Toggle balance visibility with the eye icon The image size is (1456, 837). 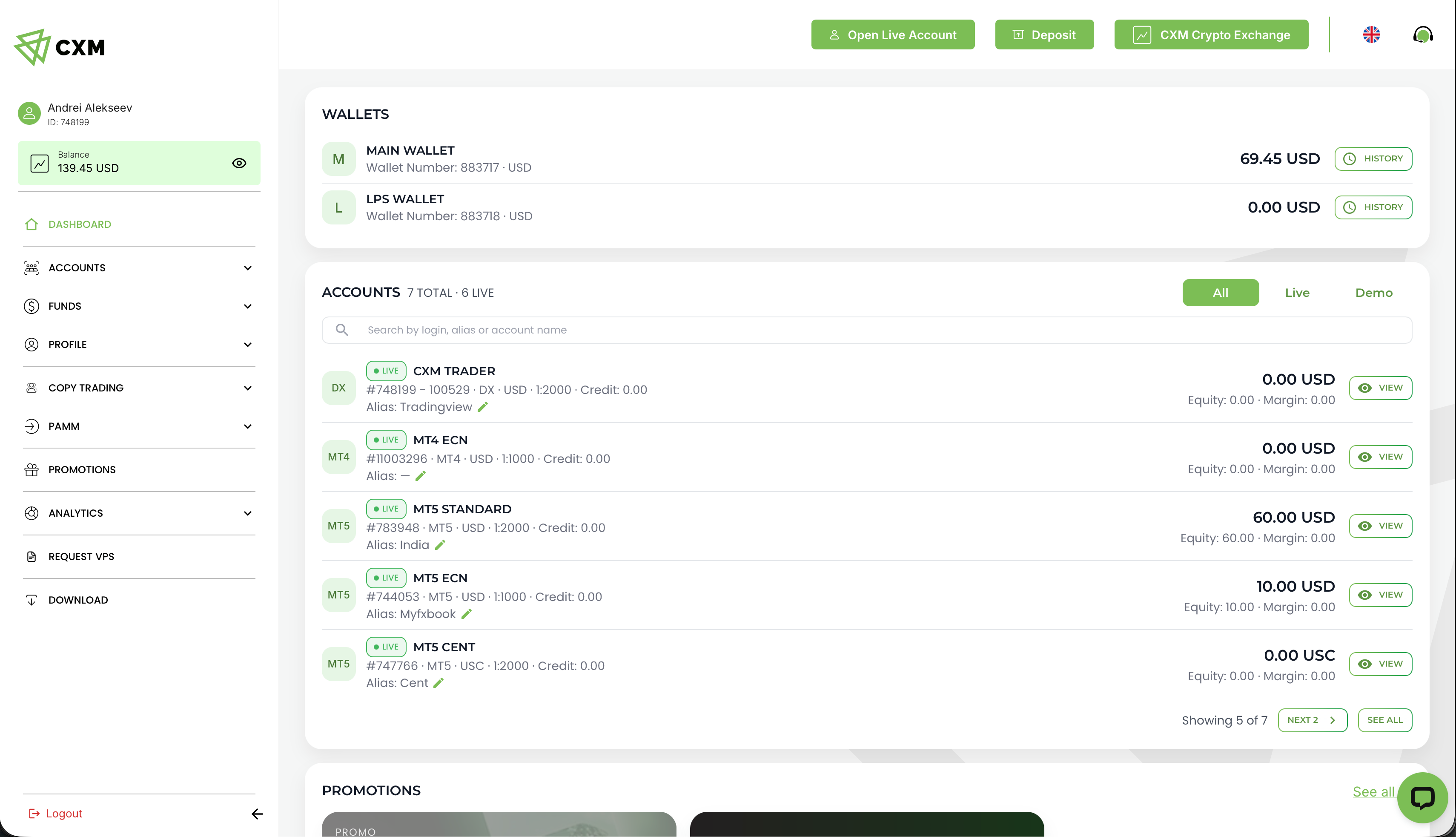point(239,163)
